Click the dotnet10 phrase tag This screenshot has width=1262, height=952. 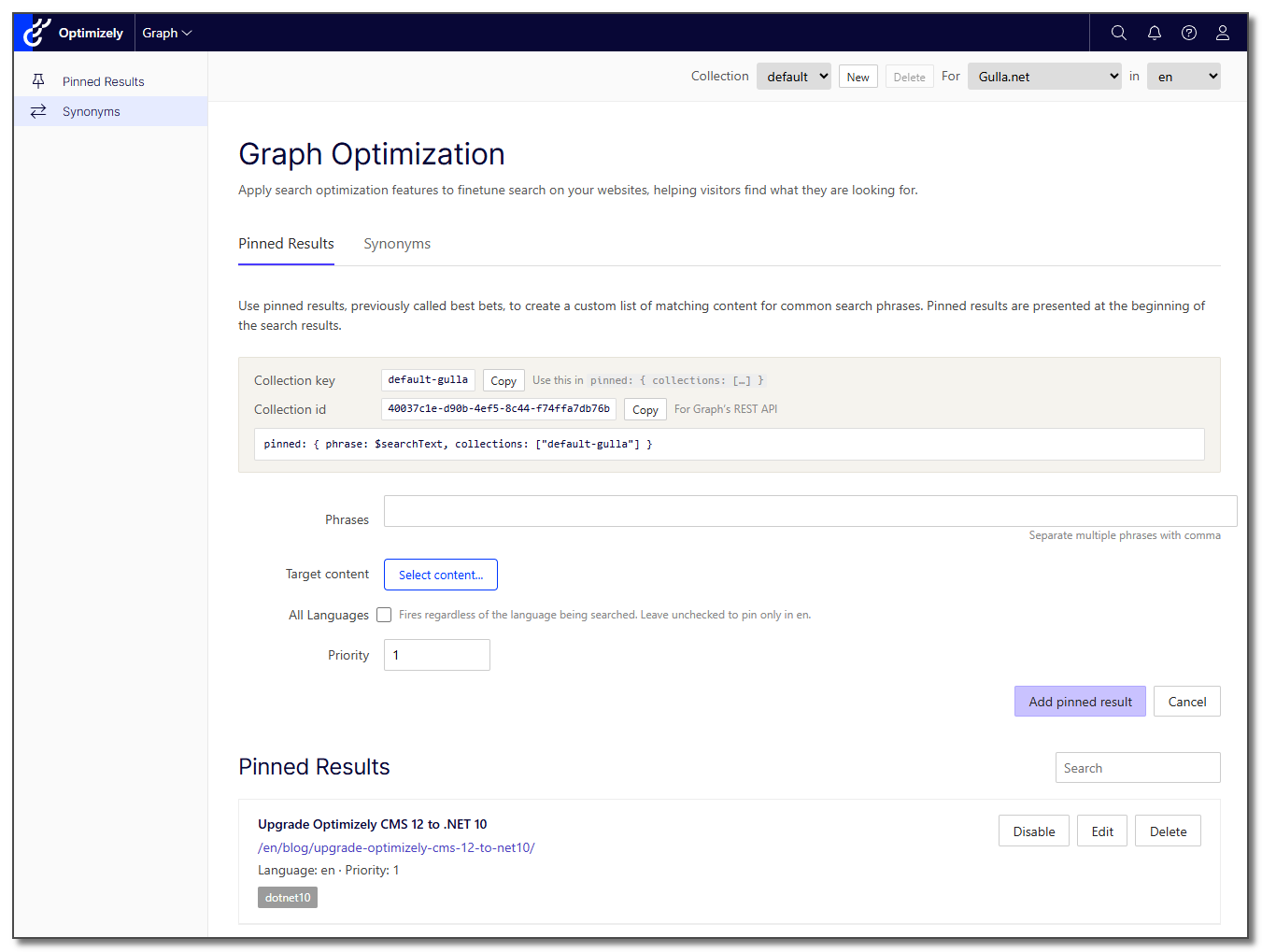click(288, 898)
